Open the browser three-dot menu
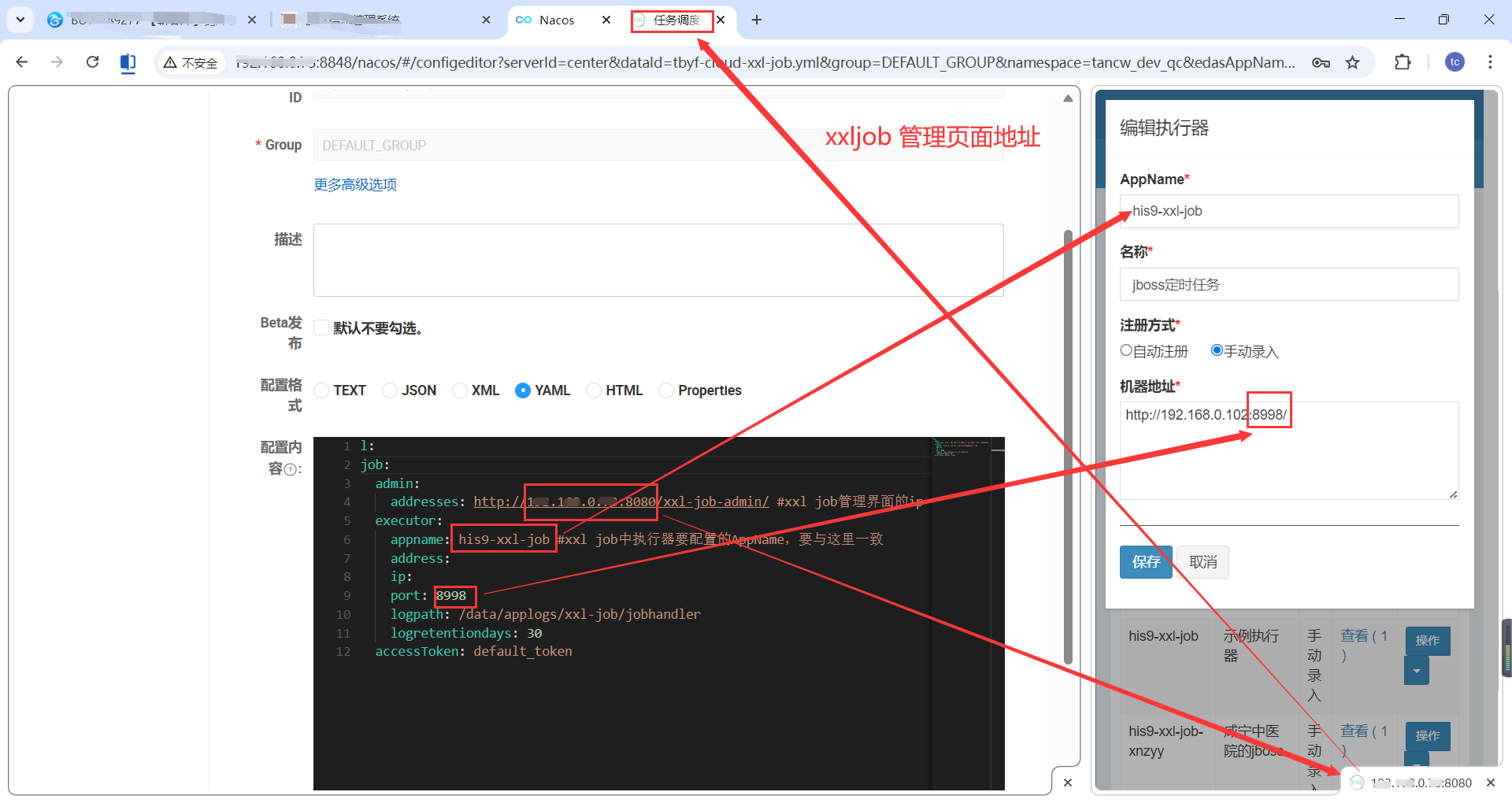The width and height of the screenshot is (1512, 803). click(1490, 62)
